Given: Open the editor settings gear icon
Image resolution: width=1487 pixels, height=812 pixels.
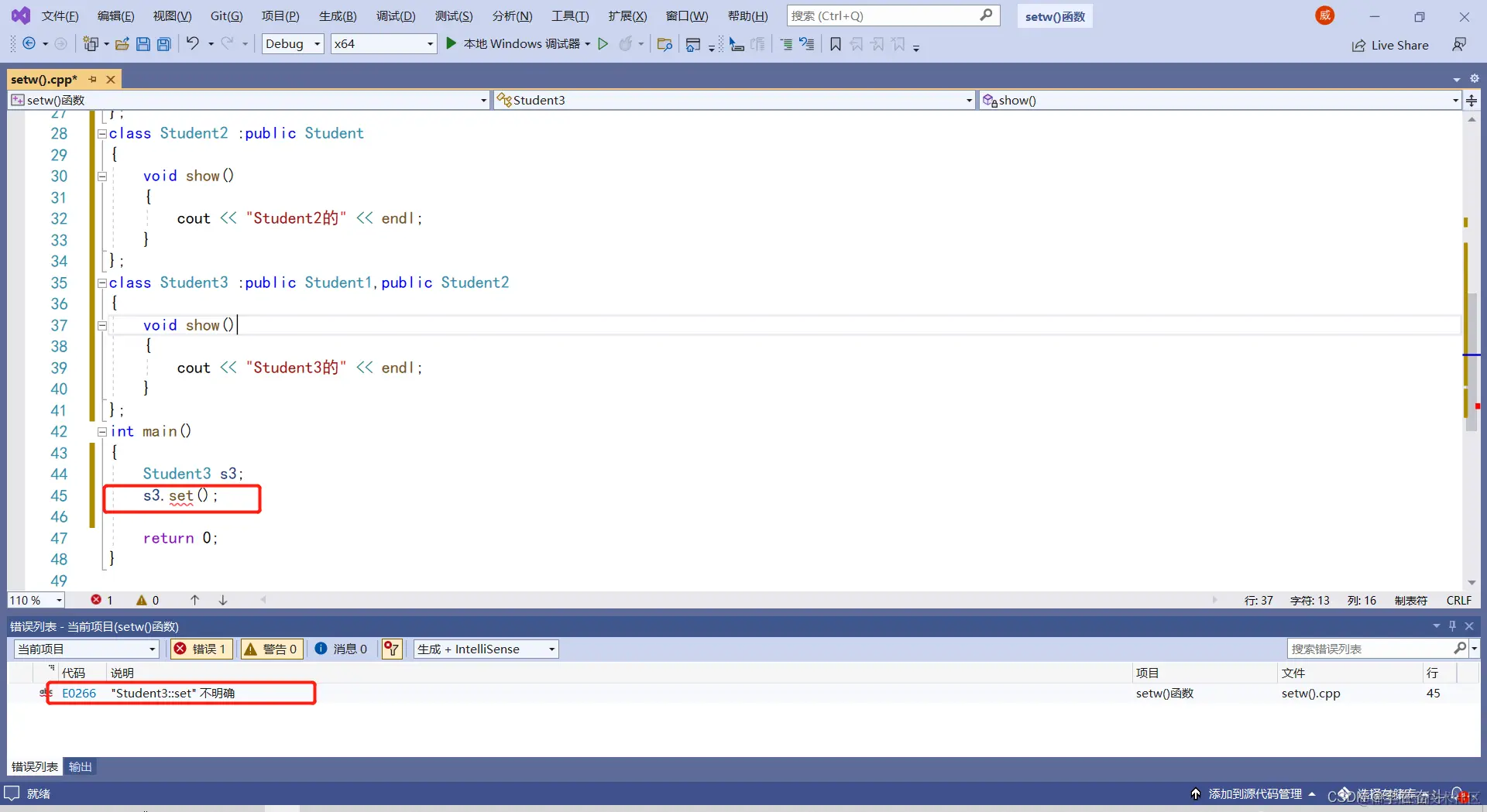Looking at the screenshot, I should coord(1475,78).
